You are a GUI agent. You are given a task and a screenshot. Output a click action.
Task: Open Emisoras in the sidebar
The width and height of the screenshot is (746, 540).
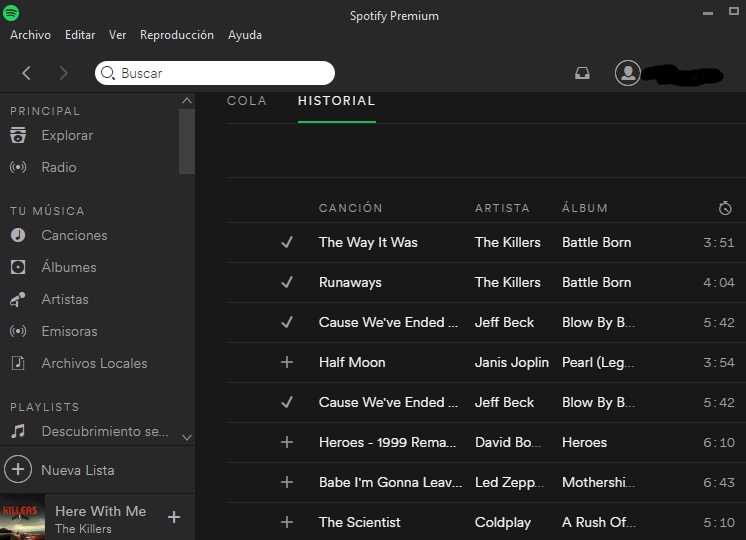coord(69,331)
